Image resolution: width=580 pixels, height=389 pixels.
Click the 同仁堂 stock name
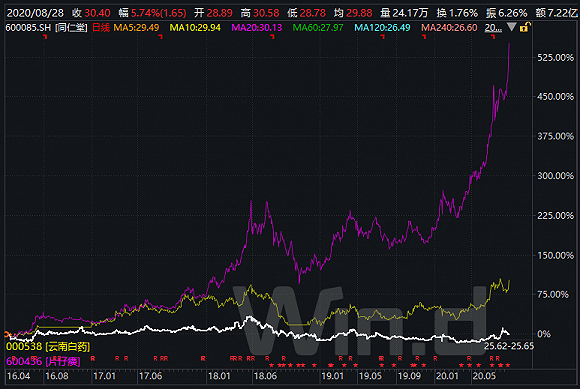[71, 28]
